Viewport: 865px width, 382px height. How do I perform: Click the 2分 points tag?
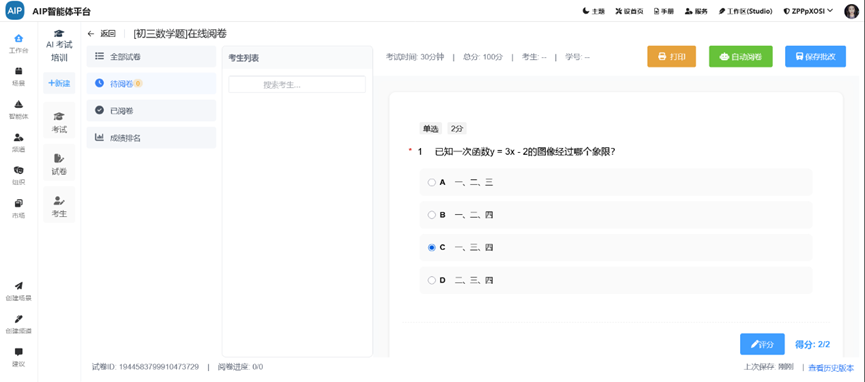(x=457, y=129)
